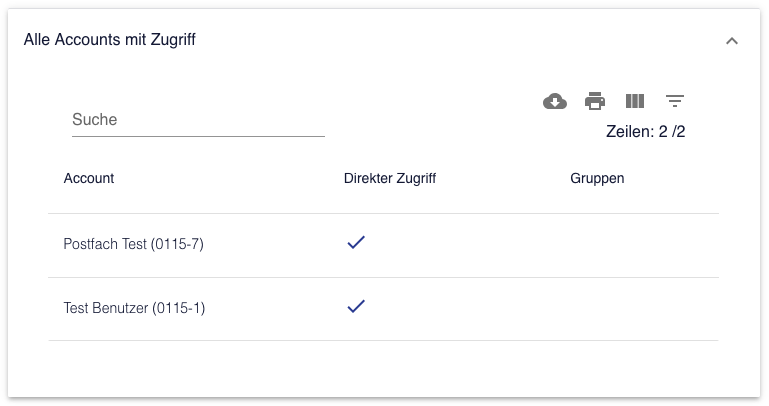Click empty Gruppen cell of Postfach Test row
Image resolution: width=769 pixels, height=406 pixels.
point(637,245)
